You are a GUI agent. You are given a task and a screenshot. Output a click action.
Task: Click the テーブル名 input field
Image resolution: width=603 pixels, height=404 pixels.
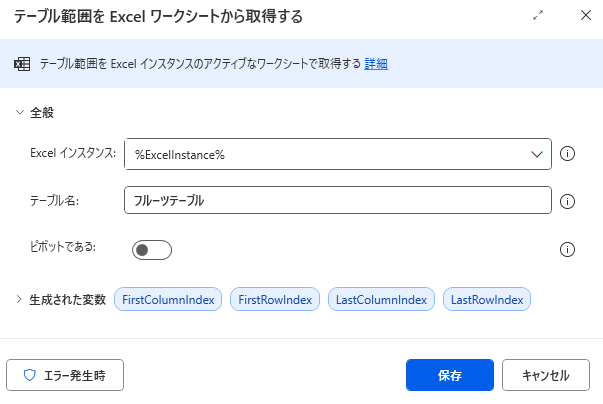[338, 201]
